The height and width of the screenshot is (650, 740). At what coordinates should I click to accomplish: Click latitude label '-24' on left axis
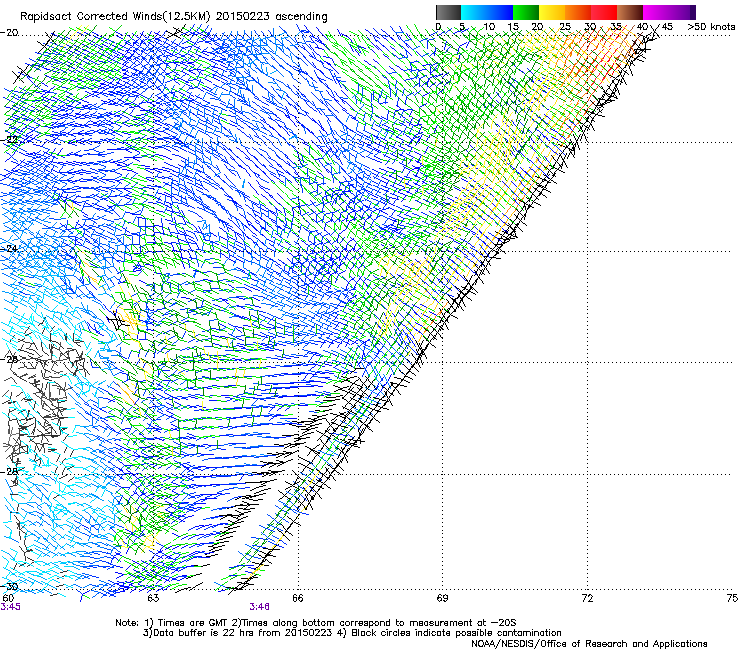tap(9, 248)
